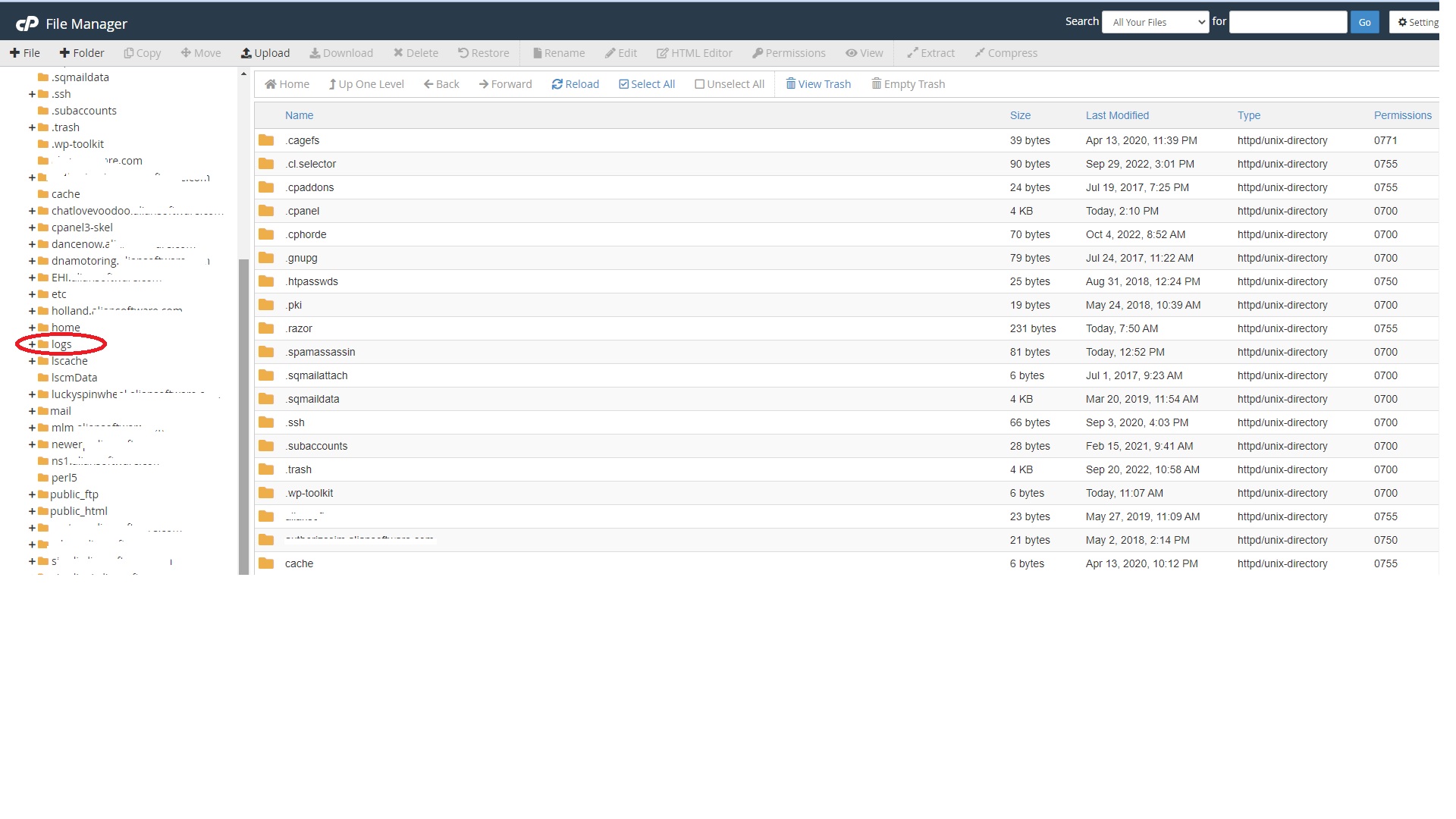Expand the .trash tree node
This screenshot has width=1456, height=819.
click(32, 127)
